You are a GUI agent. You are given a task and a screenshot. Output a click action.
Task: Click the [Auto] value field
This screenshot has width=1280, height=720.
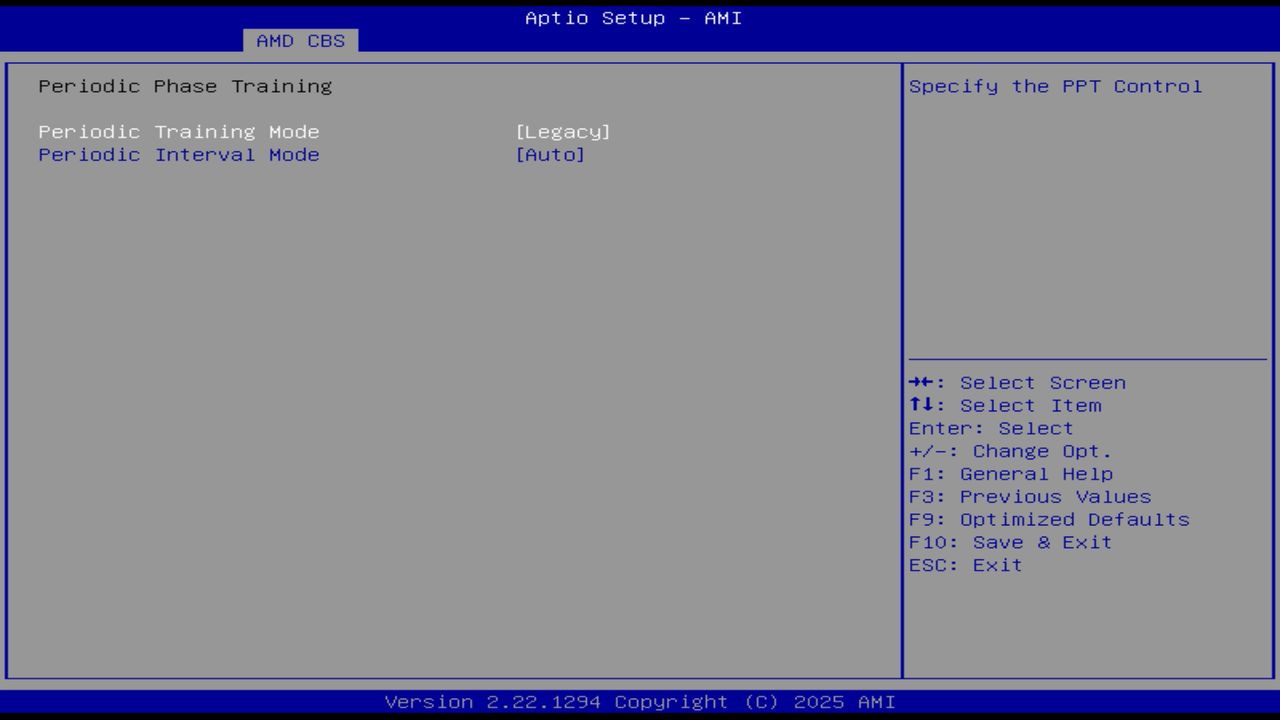point(551,154)
